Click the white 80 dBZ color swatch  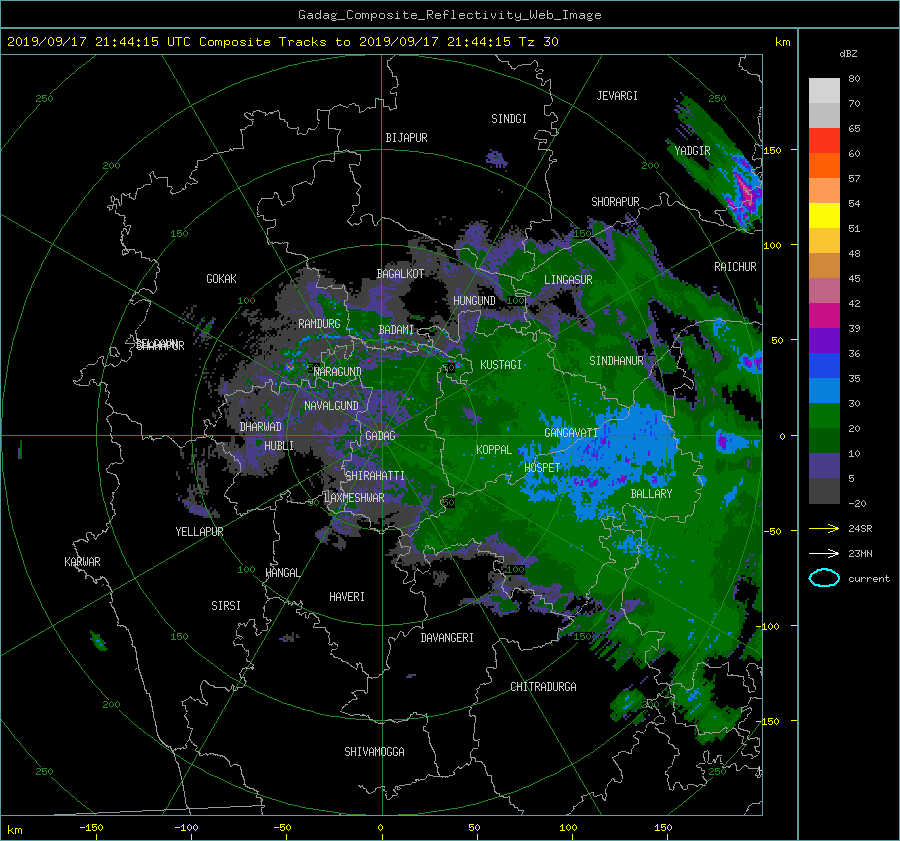(x=824, y=91)
